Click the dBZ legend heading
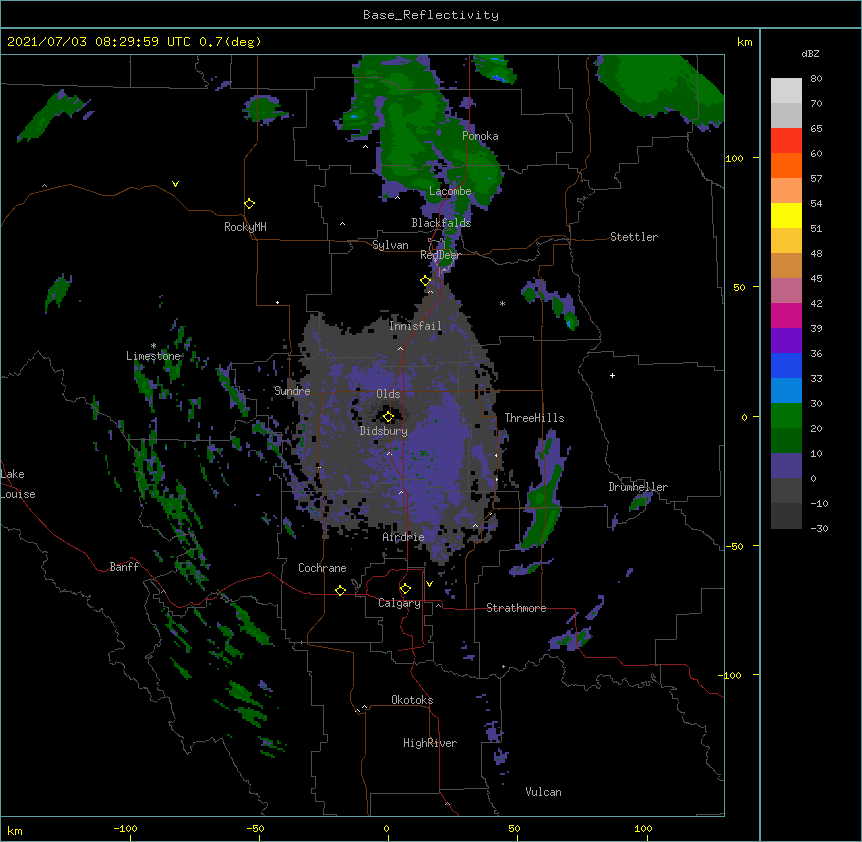Viewport: 862px width, 842px height. tap(810, 54)
